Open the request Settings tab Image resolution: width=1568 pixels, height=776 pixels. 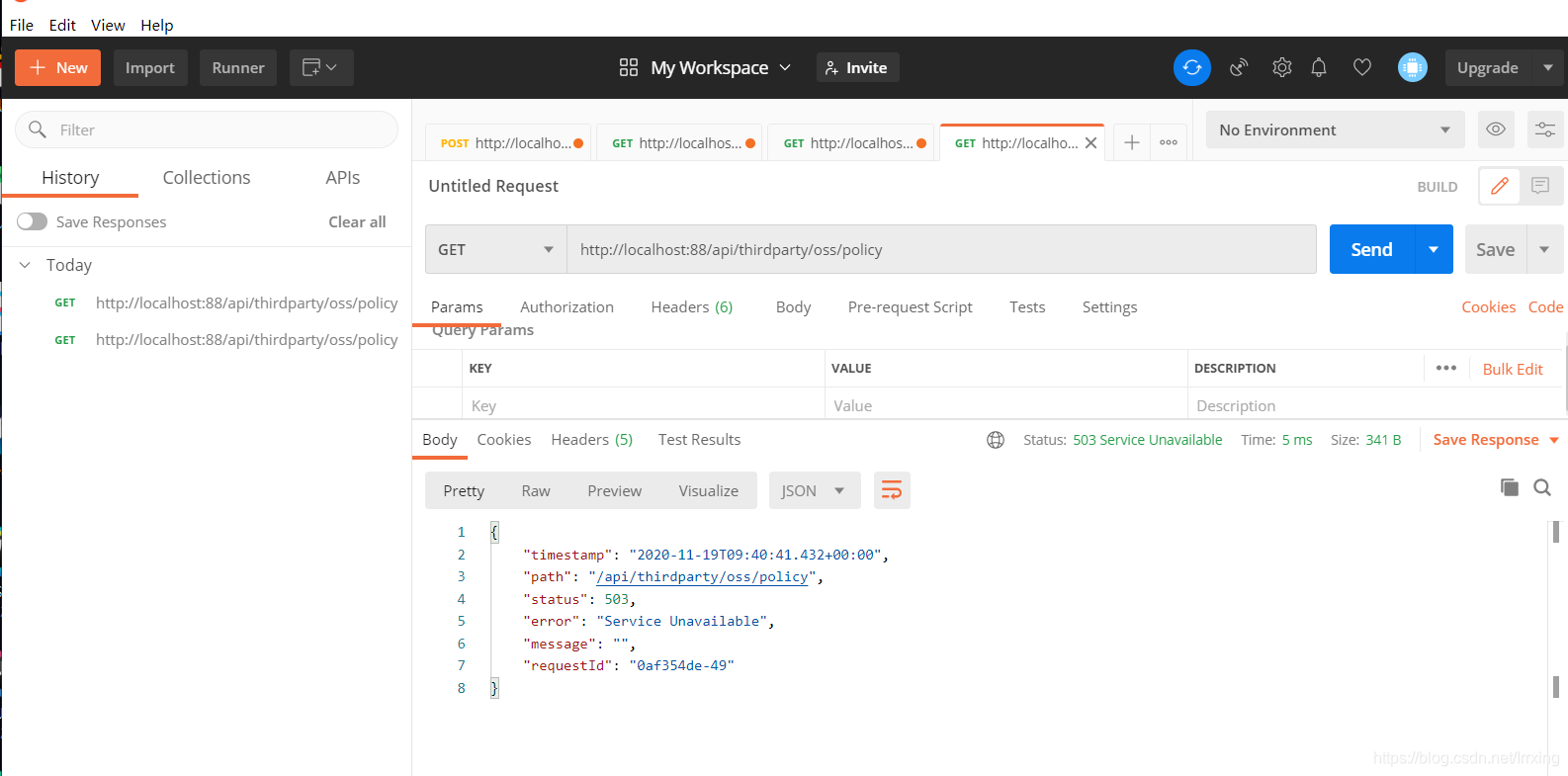[1109, 307]
